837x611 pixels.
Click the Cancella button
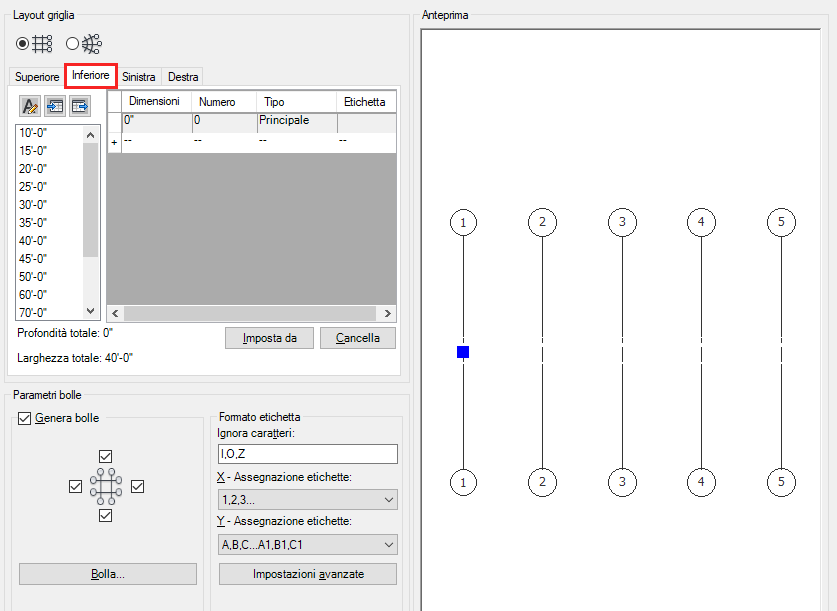tap(358, 338)
